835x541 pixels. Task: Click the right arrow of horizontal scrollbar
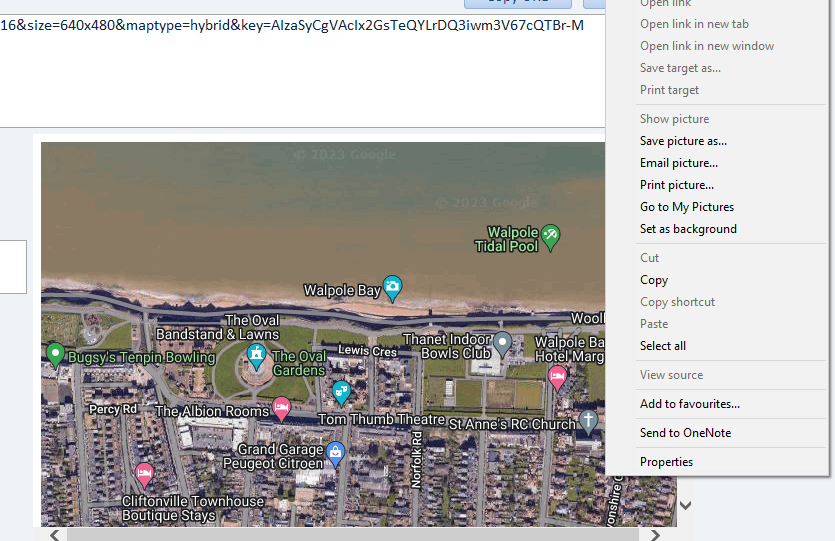click(655, 534)
